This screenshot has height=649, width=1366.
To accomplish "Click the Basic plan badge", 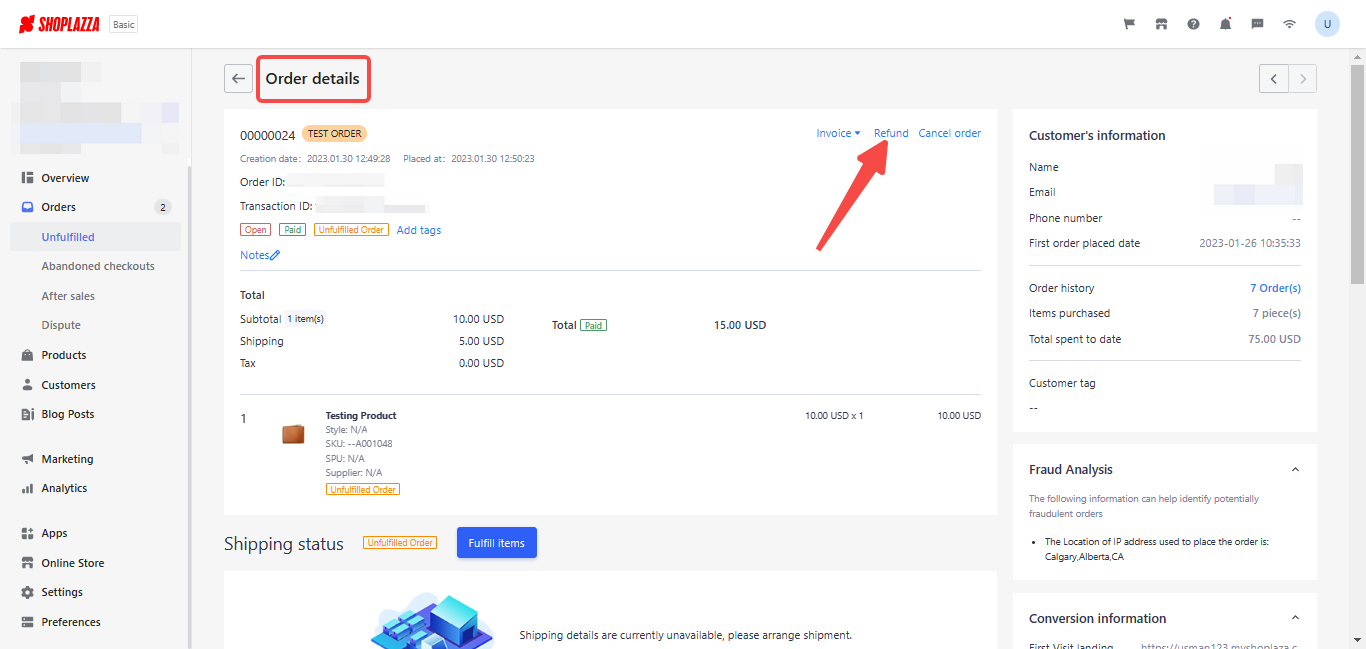I will pyautogui.click(x=124, y=24).
